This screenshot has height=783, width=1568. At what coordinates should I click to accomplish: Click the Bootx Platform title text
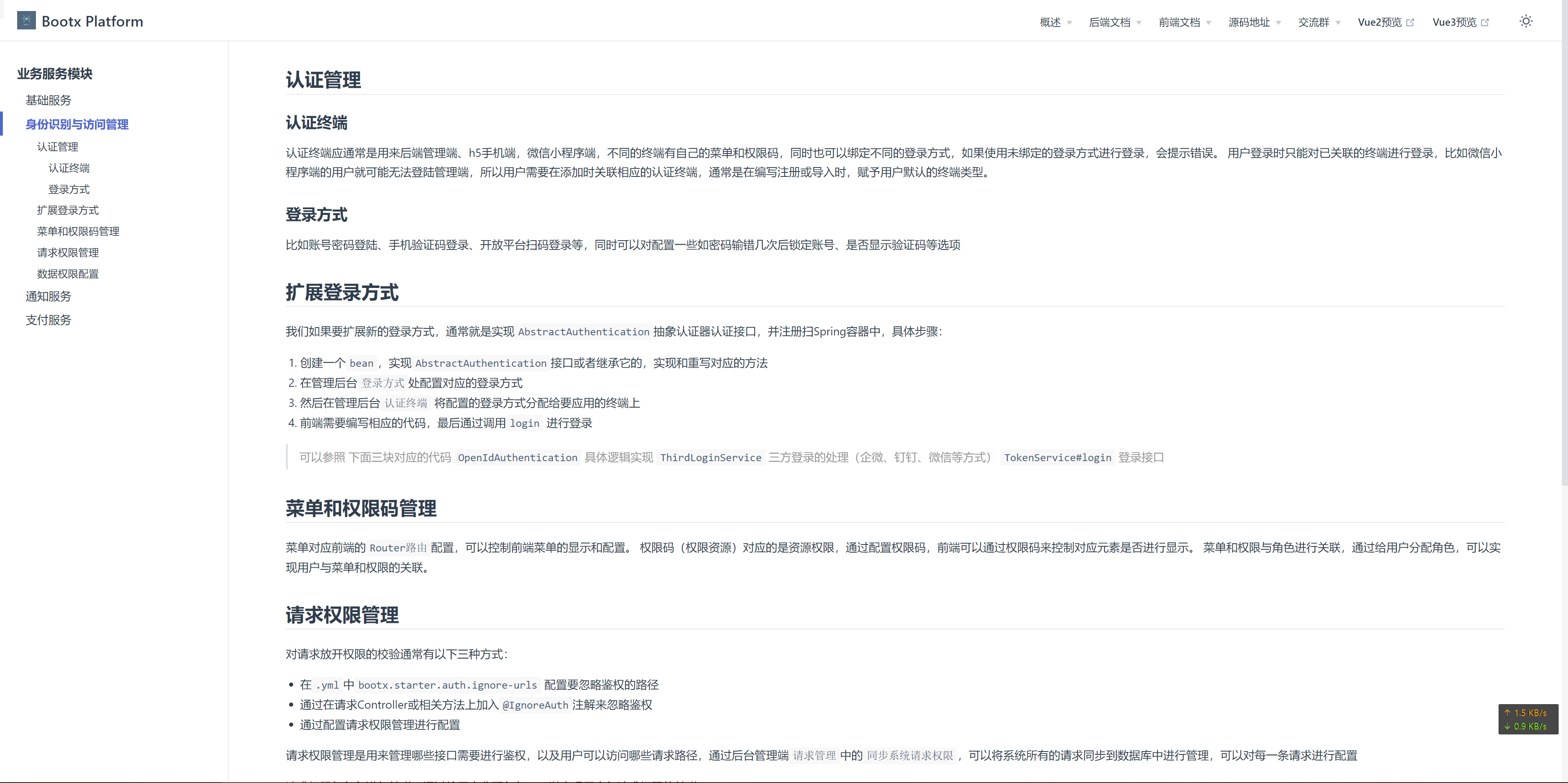[x=92, y=21]
